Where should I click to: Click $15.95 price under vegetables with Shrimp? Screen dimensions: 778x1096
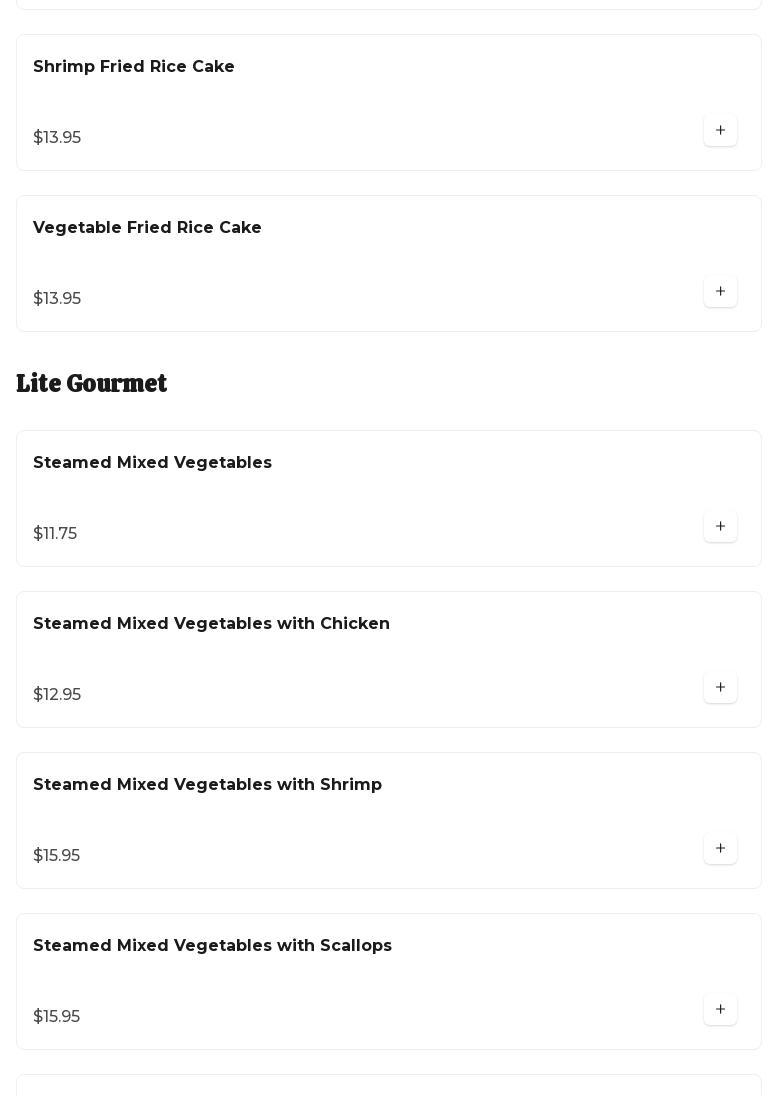pyautogui.click(x=56, y=856)
